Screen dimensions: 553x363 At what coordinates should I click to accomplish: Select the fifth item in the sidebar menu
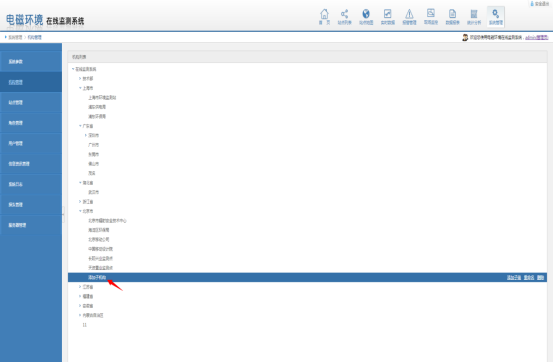click(31, 143)
